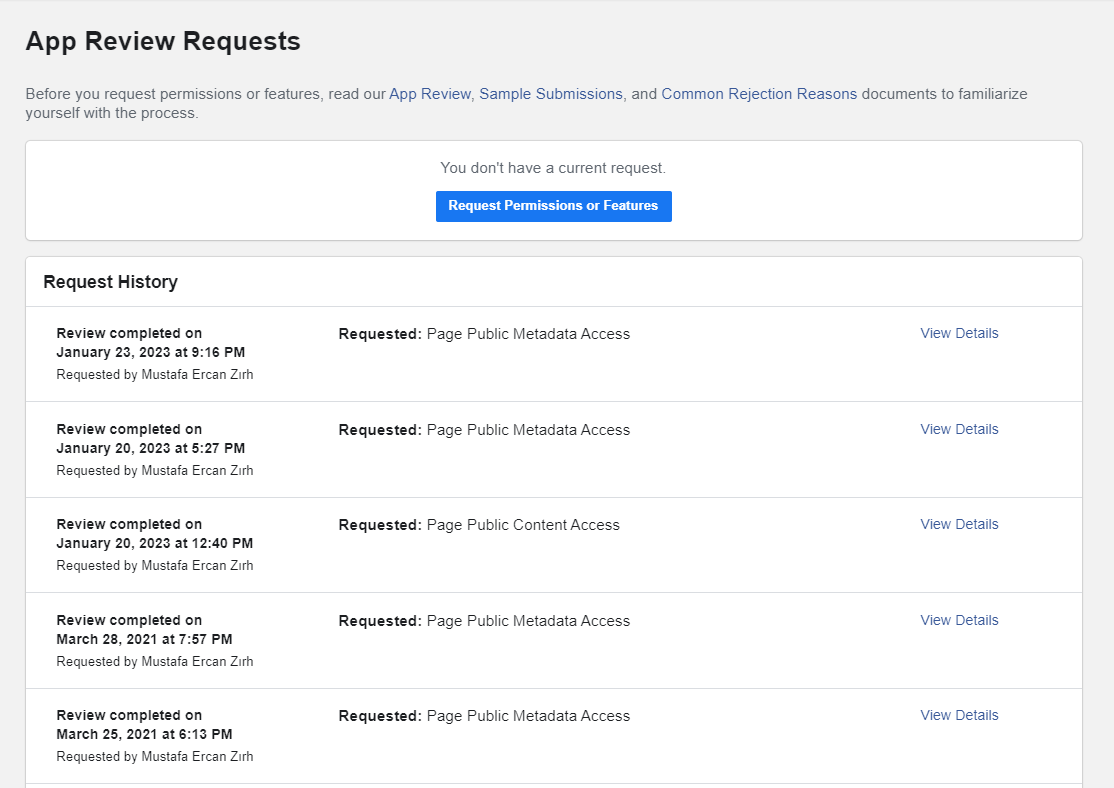View Details of the January 23, 2023 request
Image resolution: width=1114 pixels, height=788 pixels.
tap(958, 333)
